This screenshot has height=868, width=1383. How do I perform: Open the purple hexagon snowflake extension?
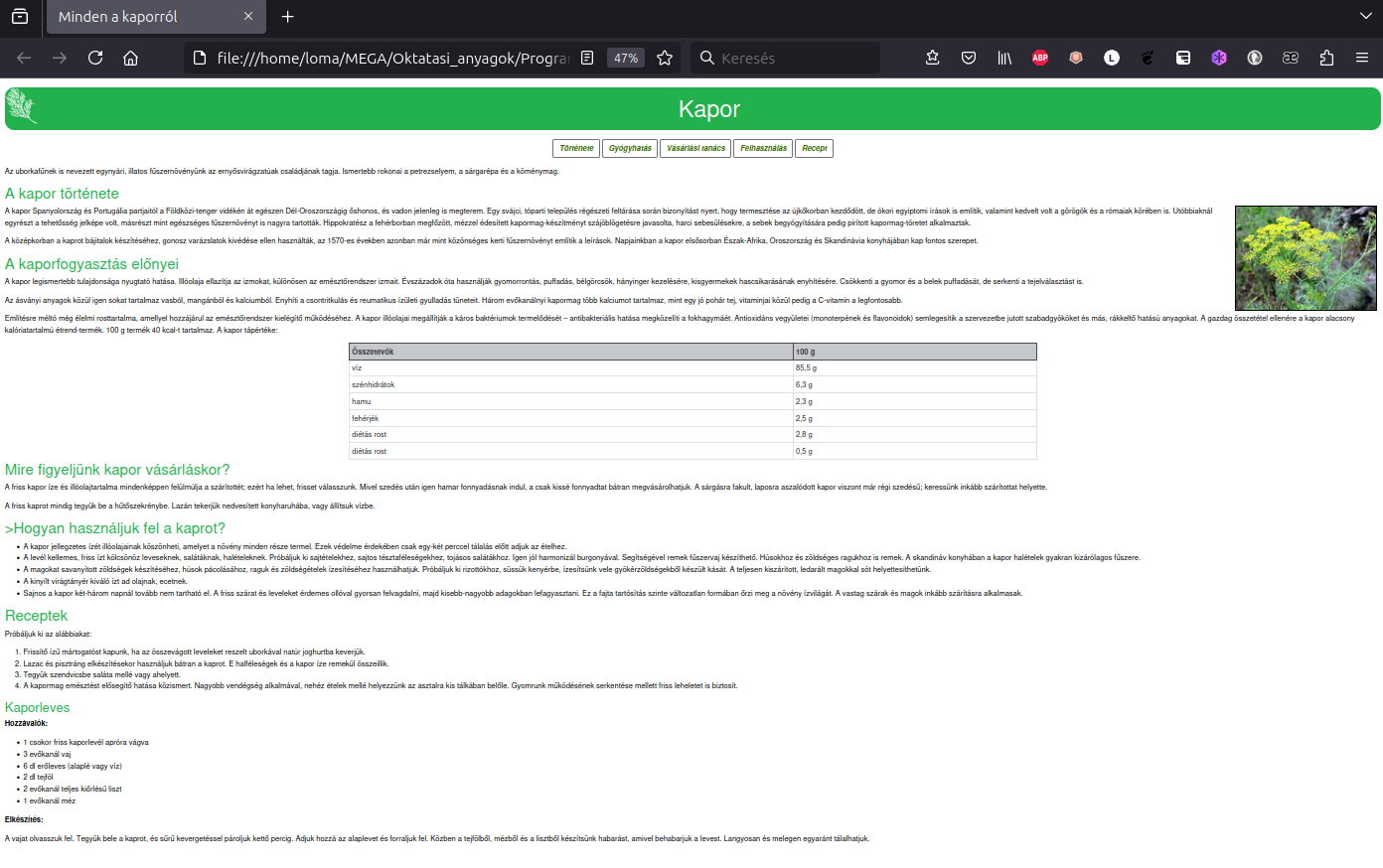1219,58
